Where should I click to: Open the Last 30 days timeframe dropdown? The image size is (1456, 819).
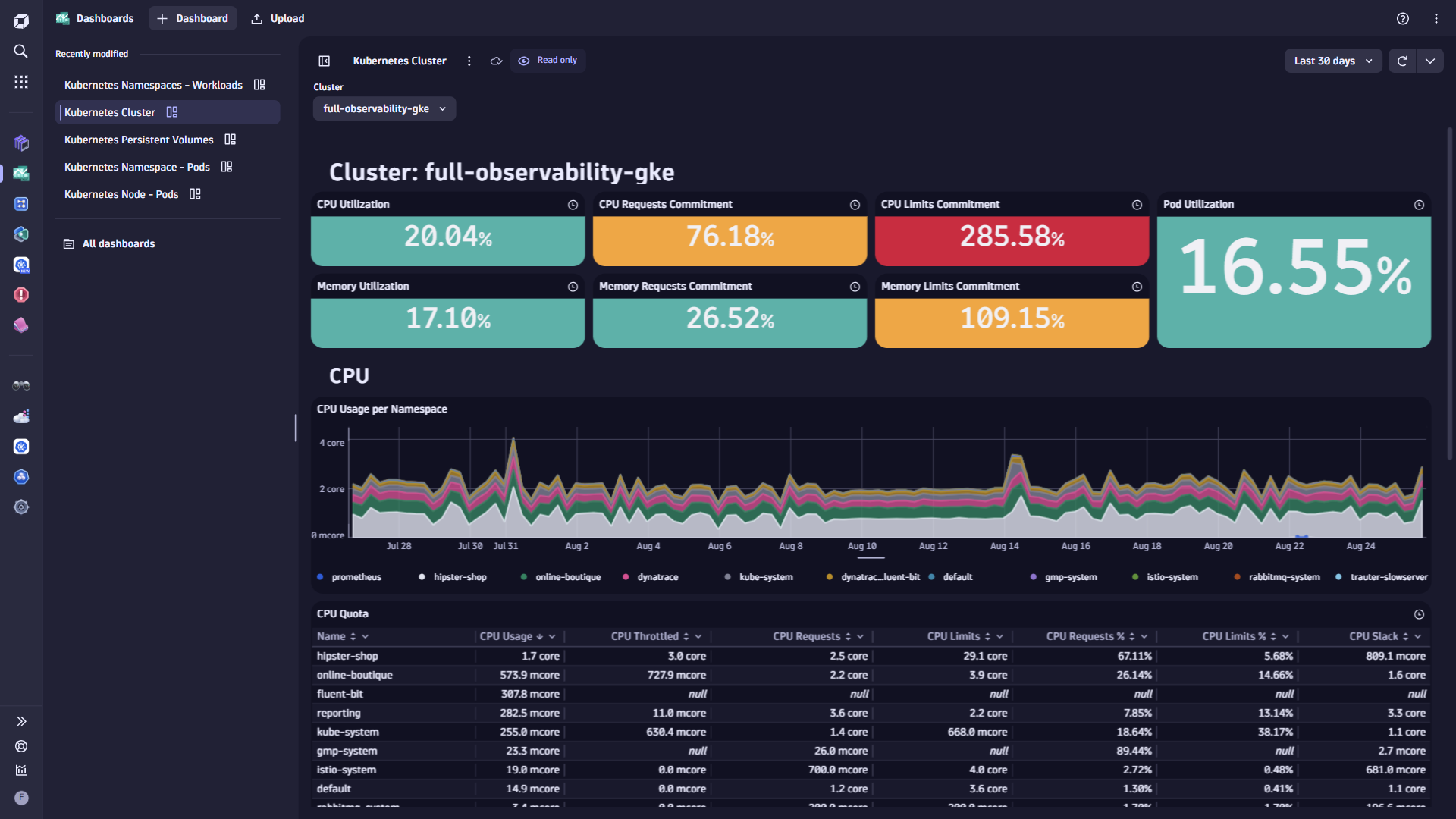click(x=1333, y=61)
